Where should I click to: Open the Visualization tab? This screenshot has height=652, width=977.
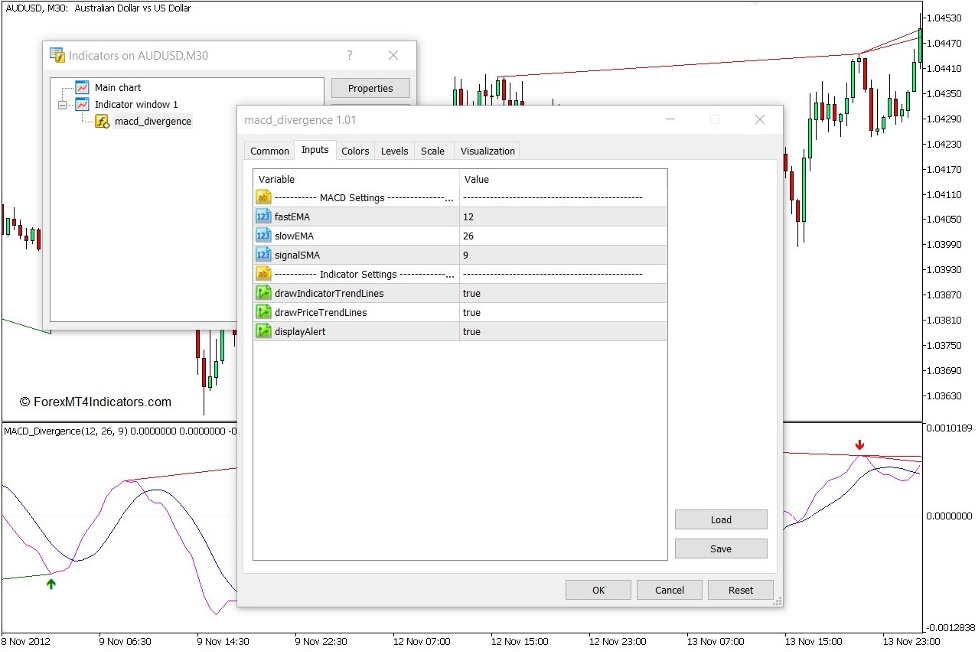(x=487, y=150)
